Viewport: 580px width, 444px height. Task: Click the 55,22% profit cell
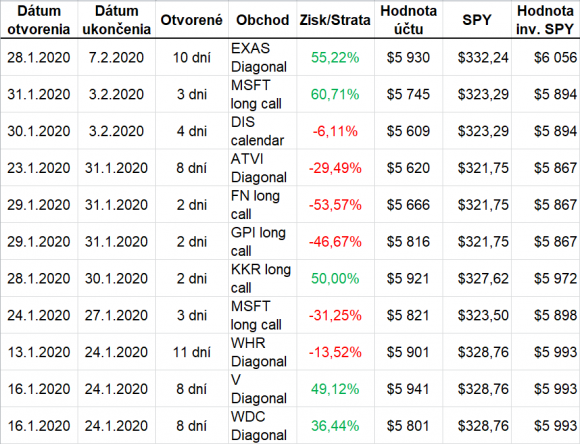pos(335,57)
